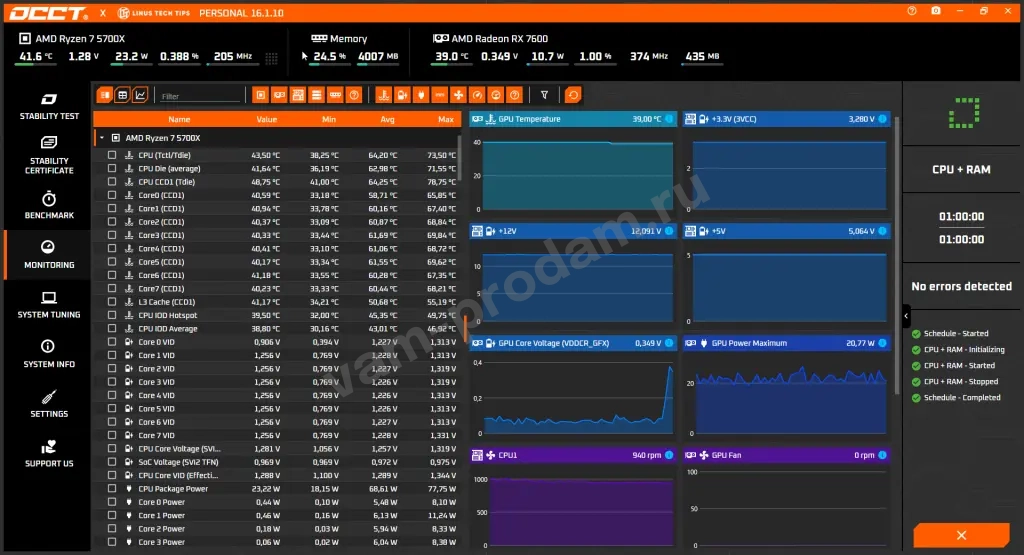
Task: Go to the Benchmark section
Action: [49, 205]
